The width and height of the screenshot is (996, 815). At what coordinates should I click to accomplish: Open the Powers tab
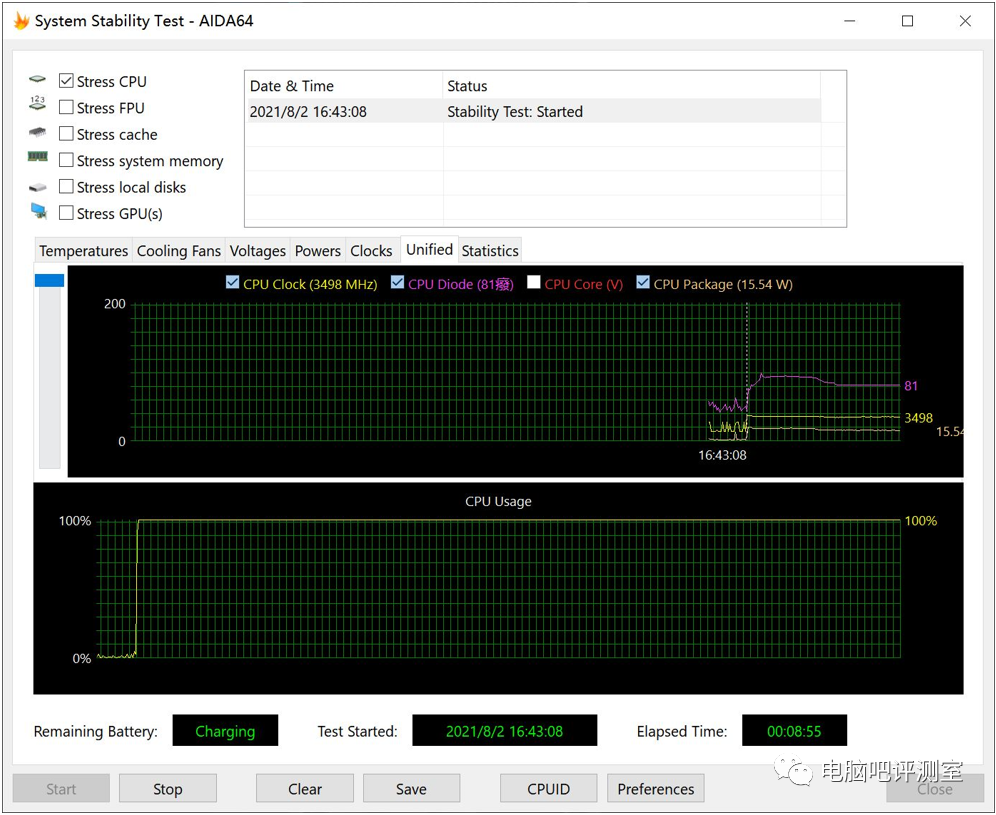click(x=318, y=251)
